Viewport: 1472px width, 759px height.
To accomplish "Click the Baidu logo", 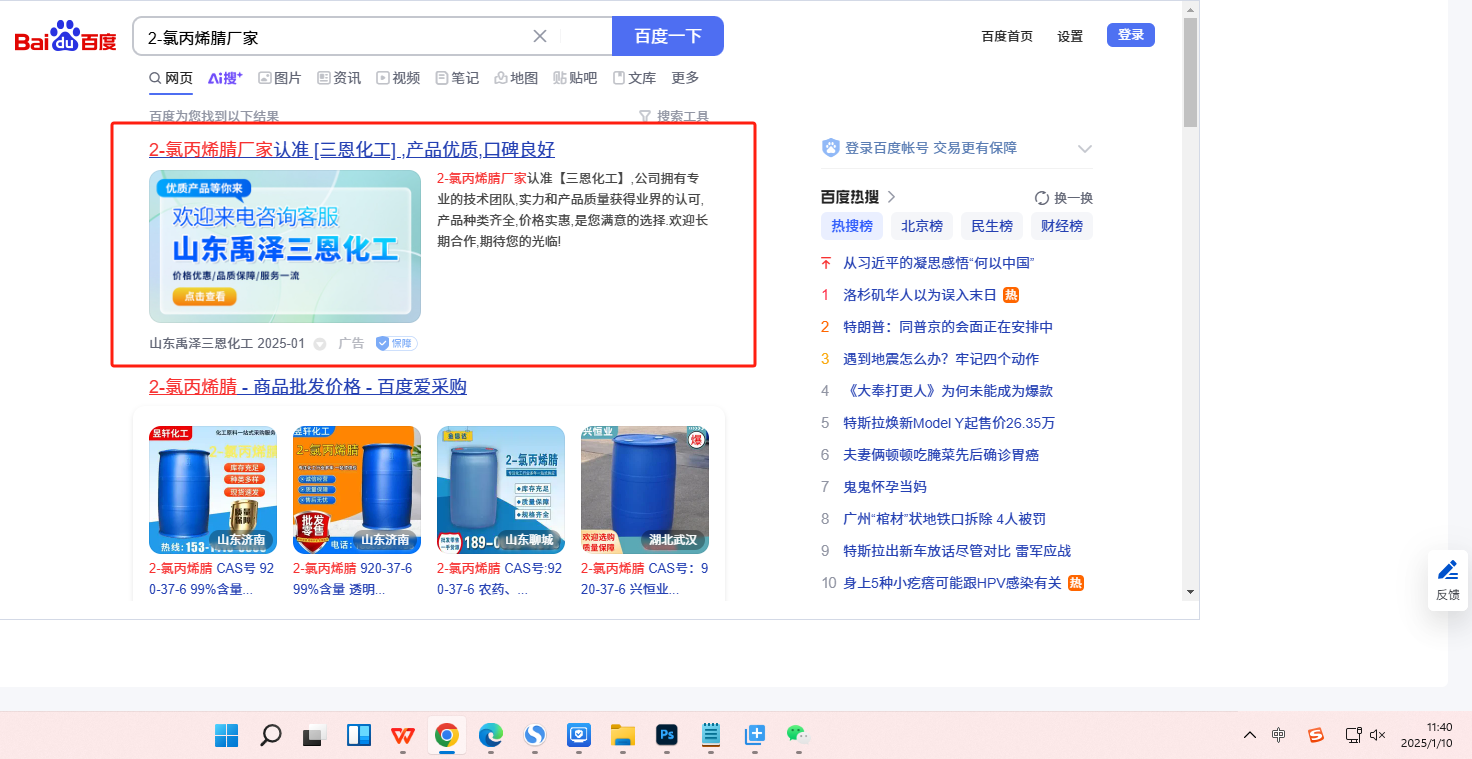I will [x=65, y=38].
